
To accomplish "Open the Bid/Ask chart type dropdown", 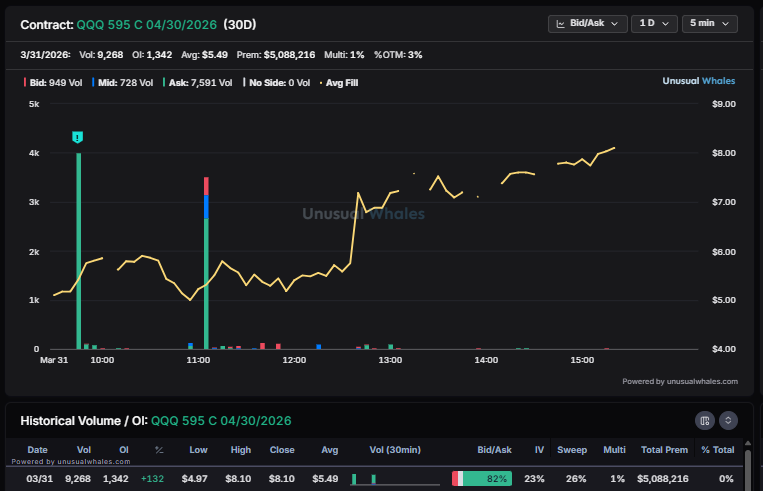I will point(587,23).
